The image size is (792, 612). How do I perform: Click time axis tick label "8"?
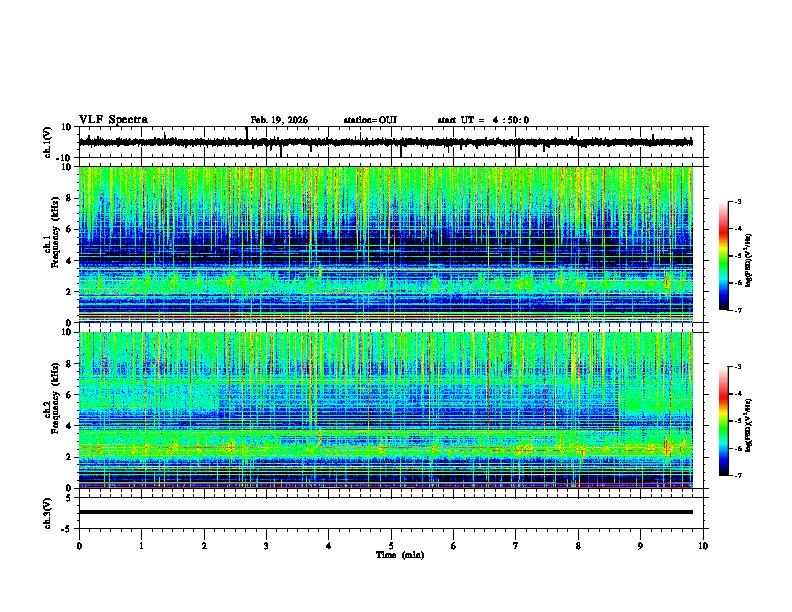tap(578, 546)
